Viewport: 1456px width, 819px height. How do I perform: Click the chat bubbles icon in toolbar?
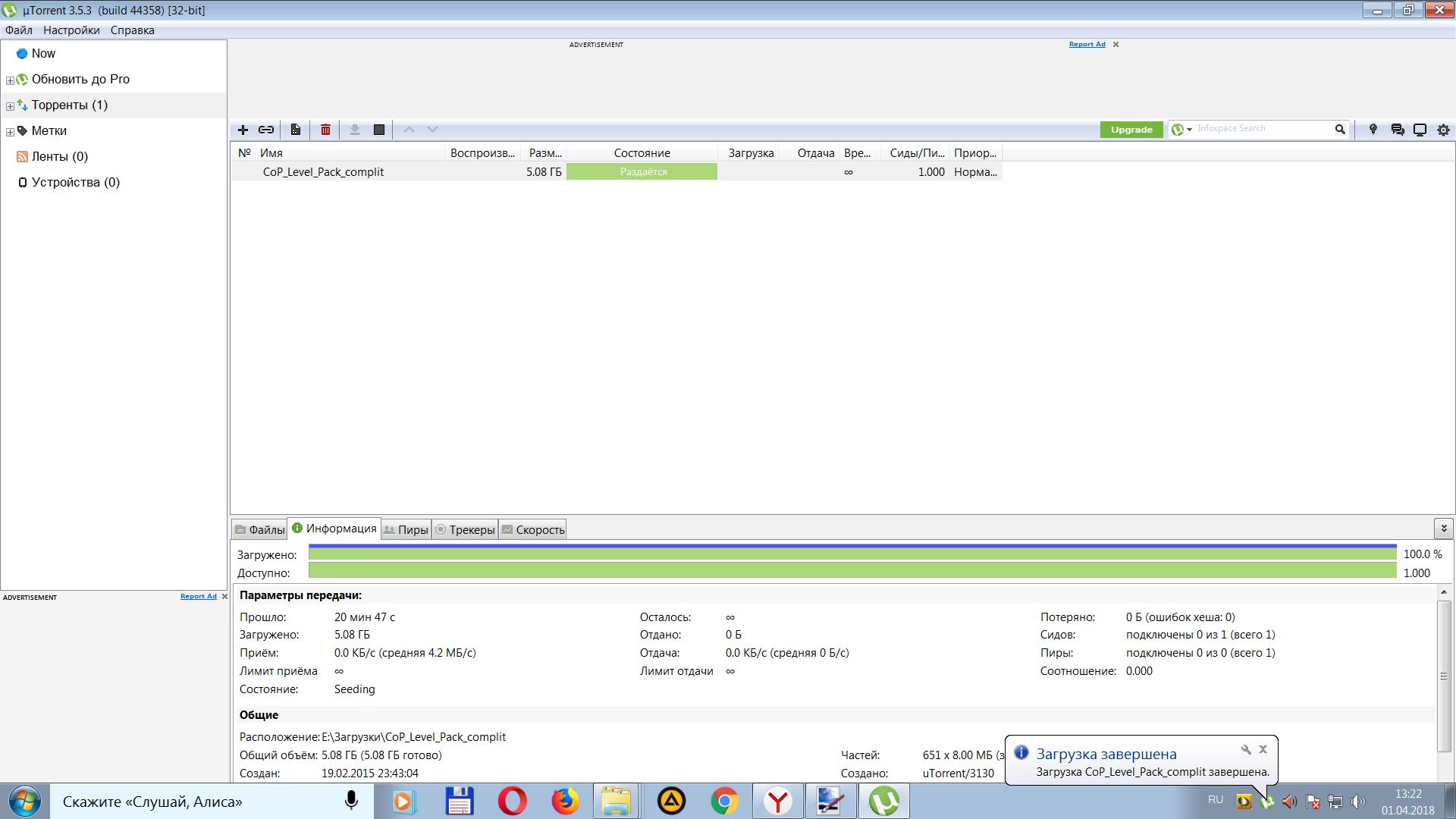pyautogui.click(x=1397, y=130)
